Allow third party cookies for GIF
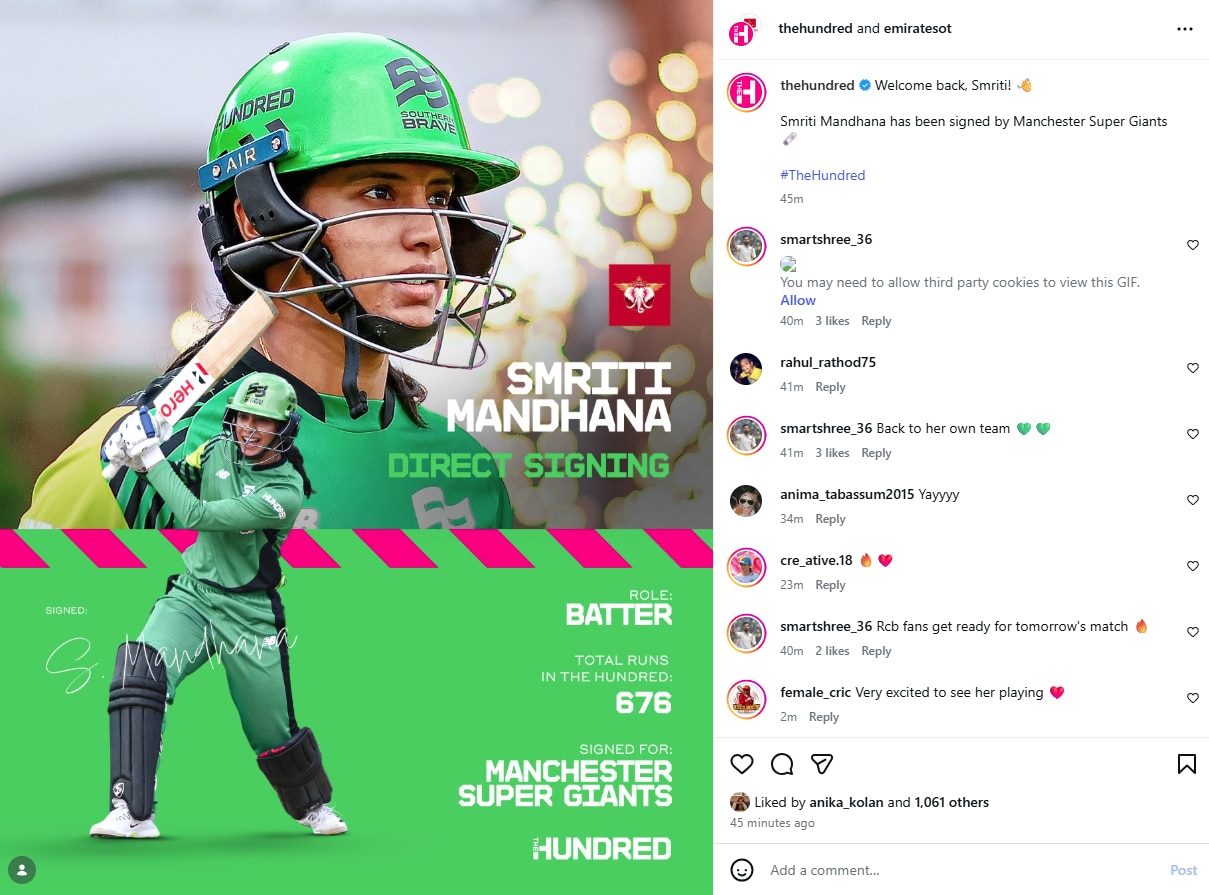Image resolution: width=1209 pixels, height=895 pixels. pyautogui.click(x=798, y=300)
